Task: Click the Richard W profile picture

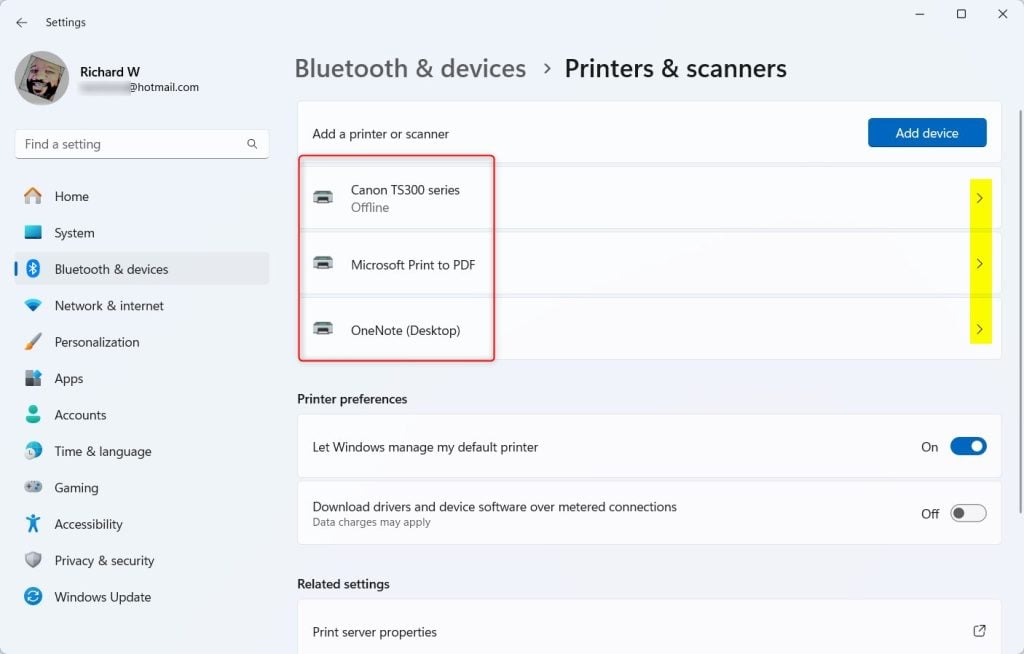Action: 42,78
